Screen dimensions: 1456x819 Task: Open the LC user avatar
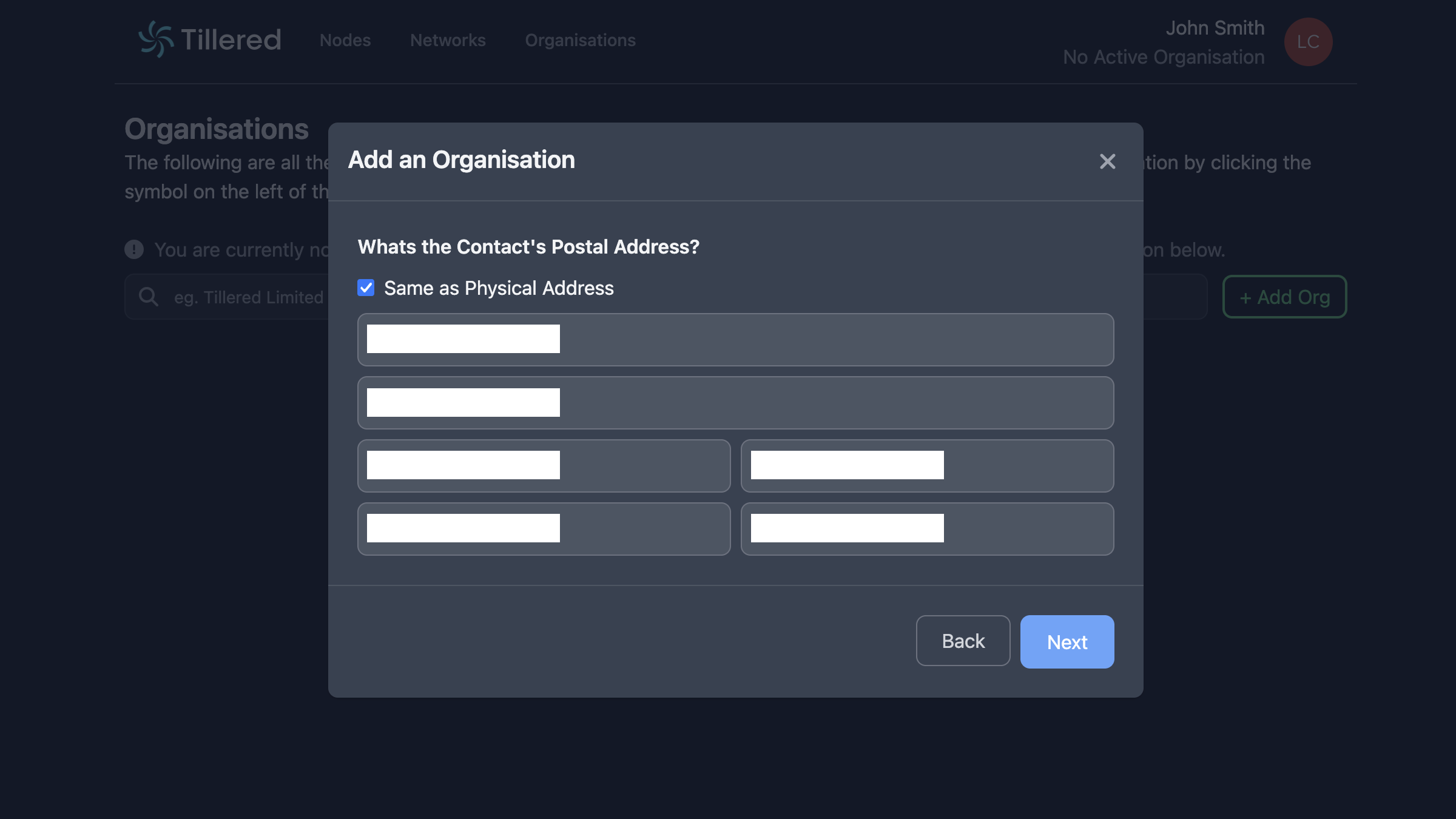(x=1308, y=42)
